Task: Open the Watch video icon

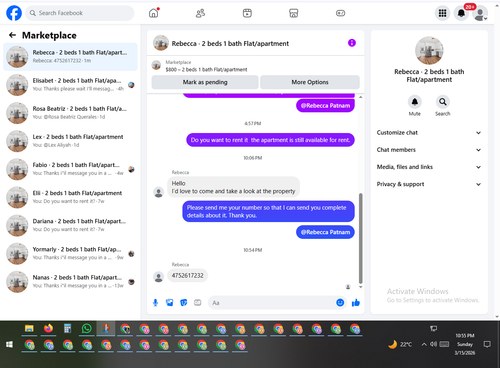Action: pos(247,13)
